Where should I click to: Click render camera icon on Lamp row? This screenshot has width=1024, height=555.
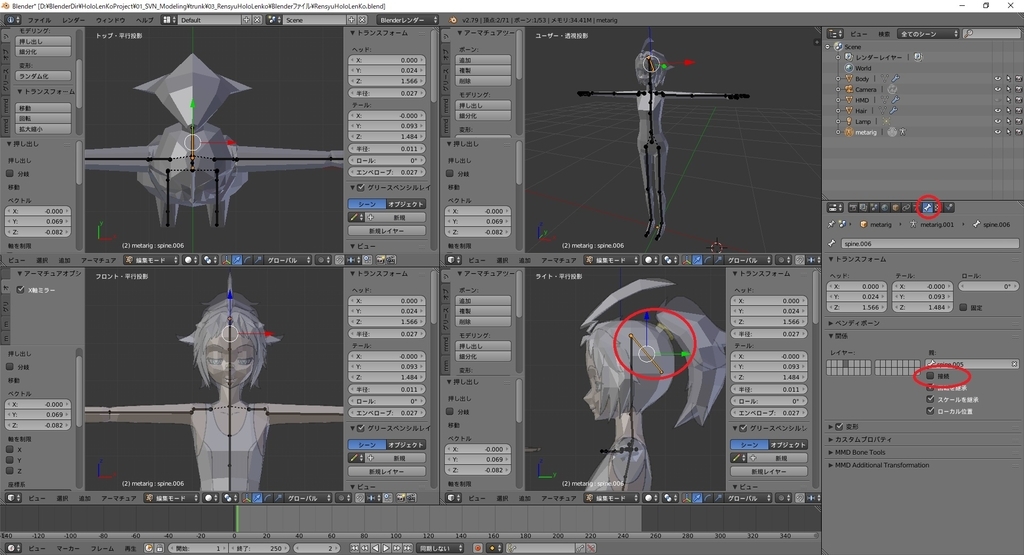click(1019, 121)
